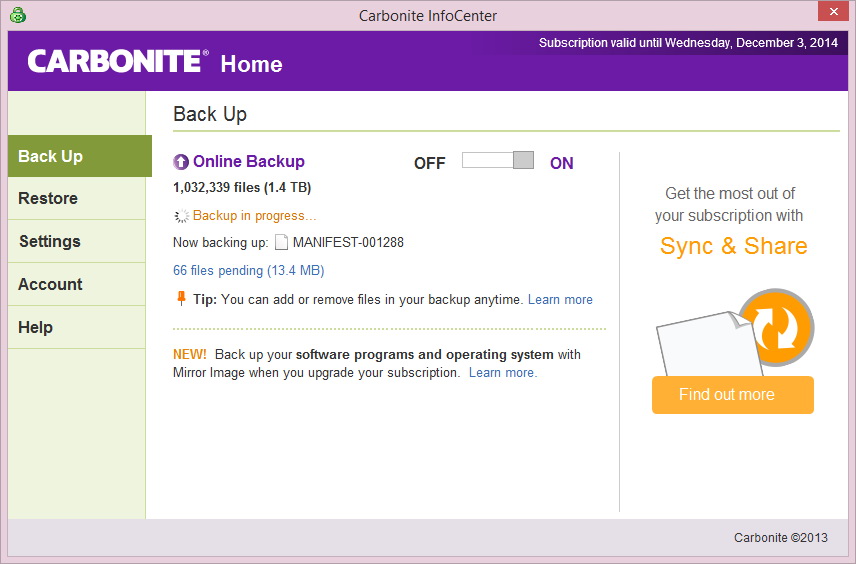Click the purple Online Backup arrow icon
856x564 pixels.
click(x=181, y=162)
